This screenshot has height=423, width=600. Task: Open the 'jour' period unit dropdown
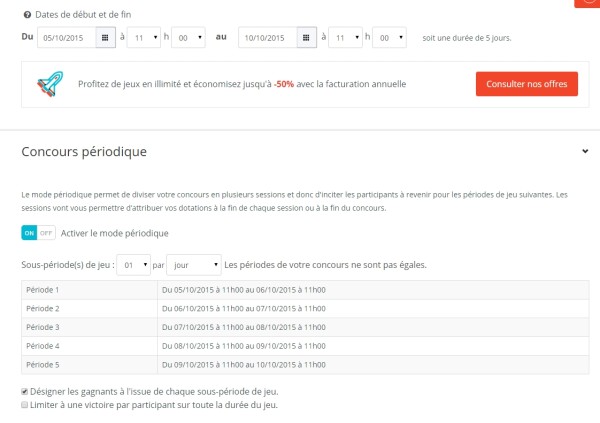coord(193,265)
